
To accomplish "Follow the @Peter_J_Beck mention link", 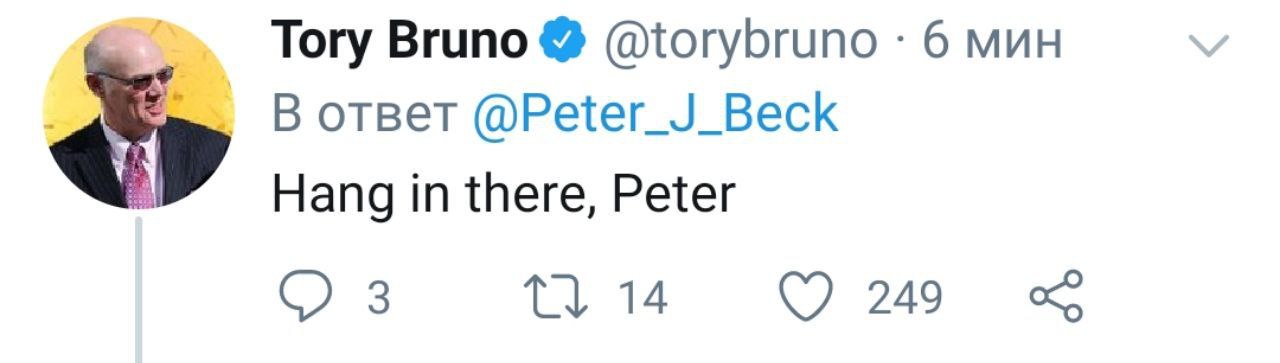I will click(654, 117).
